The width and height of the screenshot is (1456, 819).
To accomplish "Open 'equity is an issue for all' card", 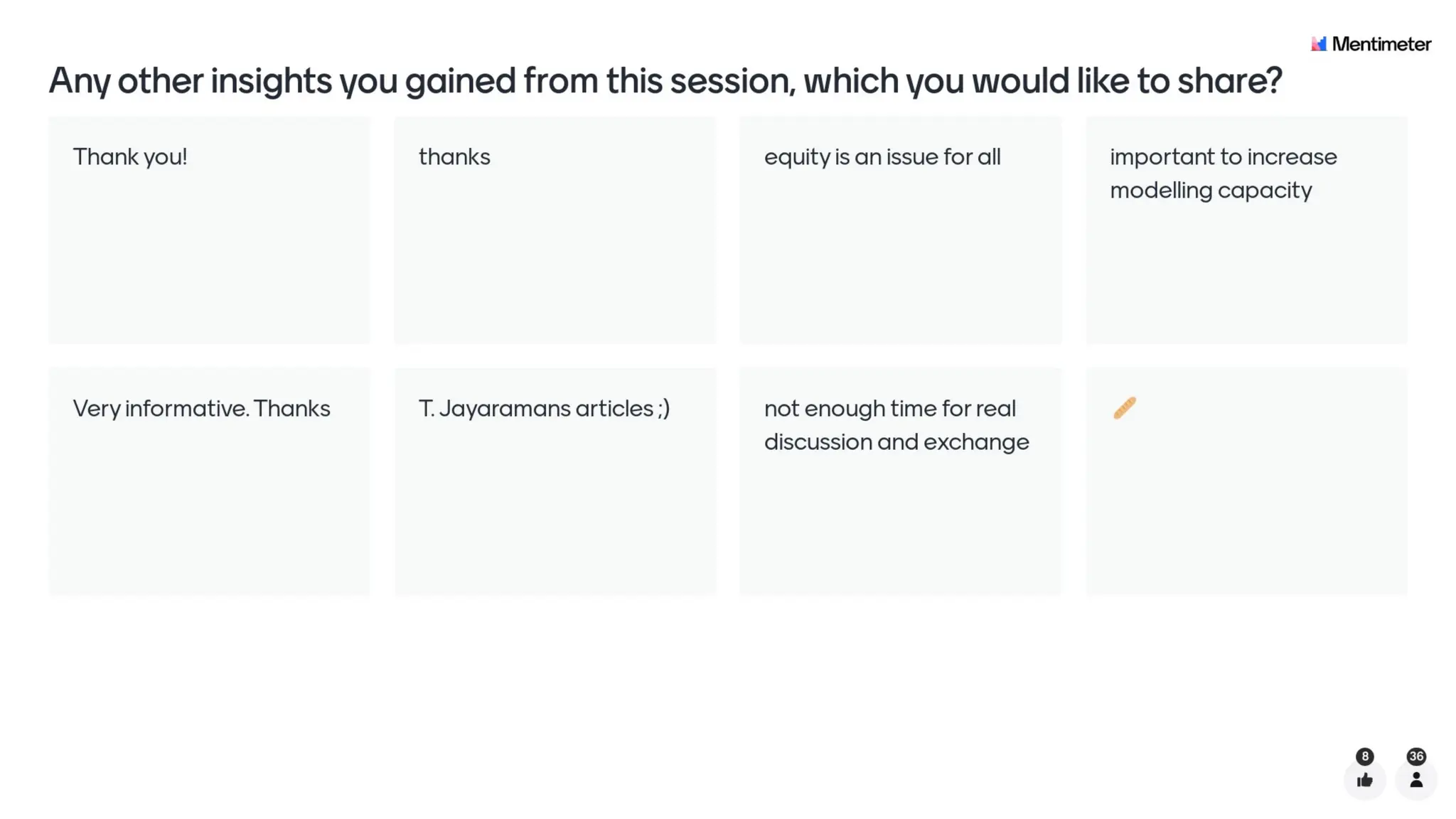I will [901, 230].
